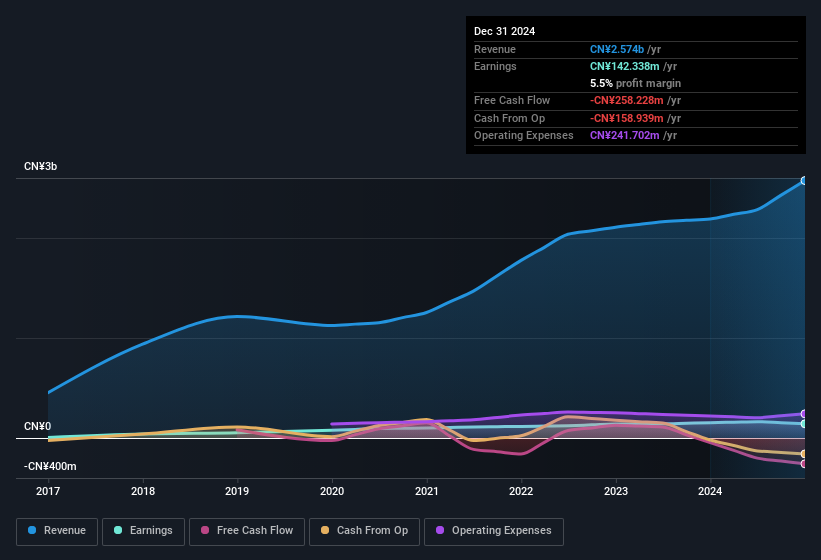The height and width of the screenshot is (560, 821).
Task: Toggle the Revenue legend button
Action: pyautogui.click(x=57, y=531)
